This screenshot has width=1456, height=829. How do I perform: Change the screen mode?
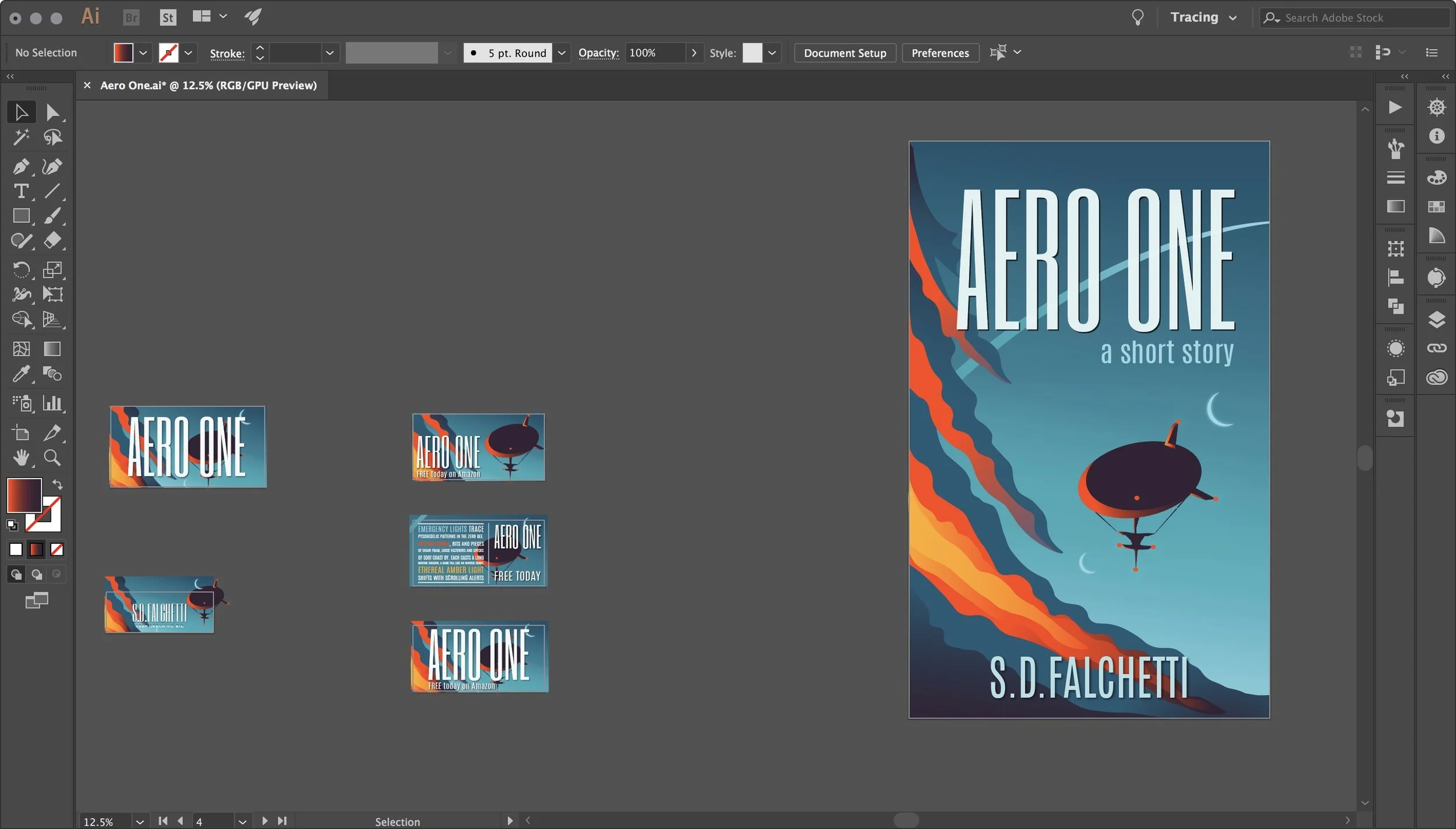[36, 600]
